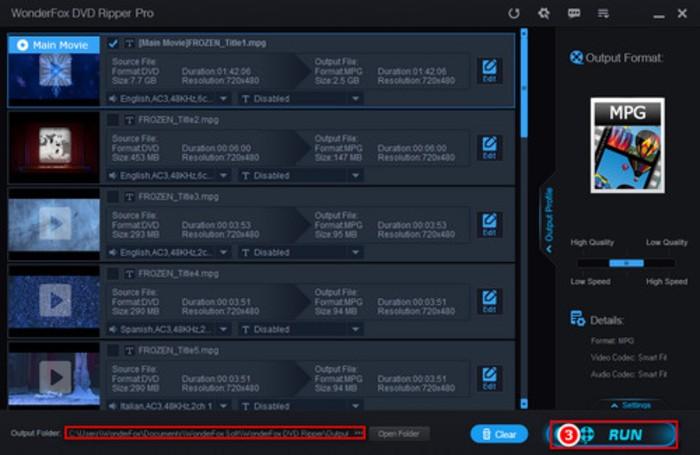Minimize the WonderFox DVD Ripper window
Screen dimensions: 700x455
tap(658, 14)
